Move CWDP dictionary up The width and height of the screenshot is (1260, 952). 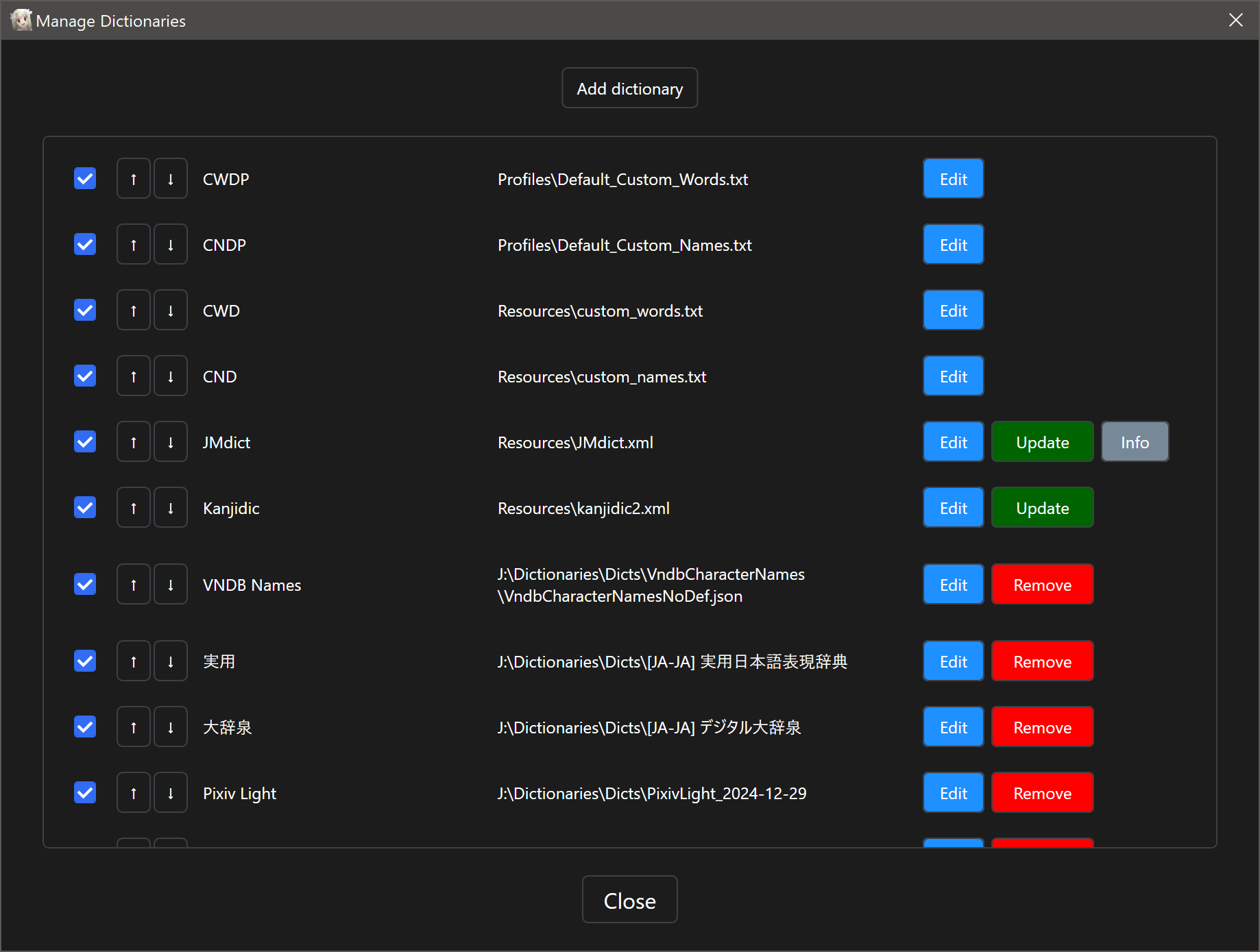click(x=134, y=179)
